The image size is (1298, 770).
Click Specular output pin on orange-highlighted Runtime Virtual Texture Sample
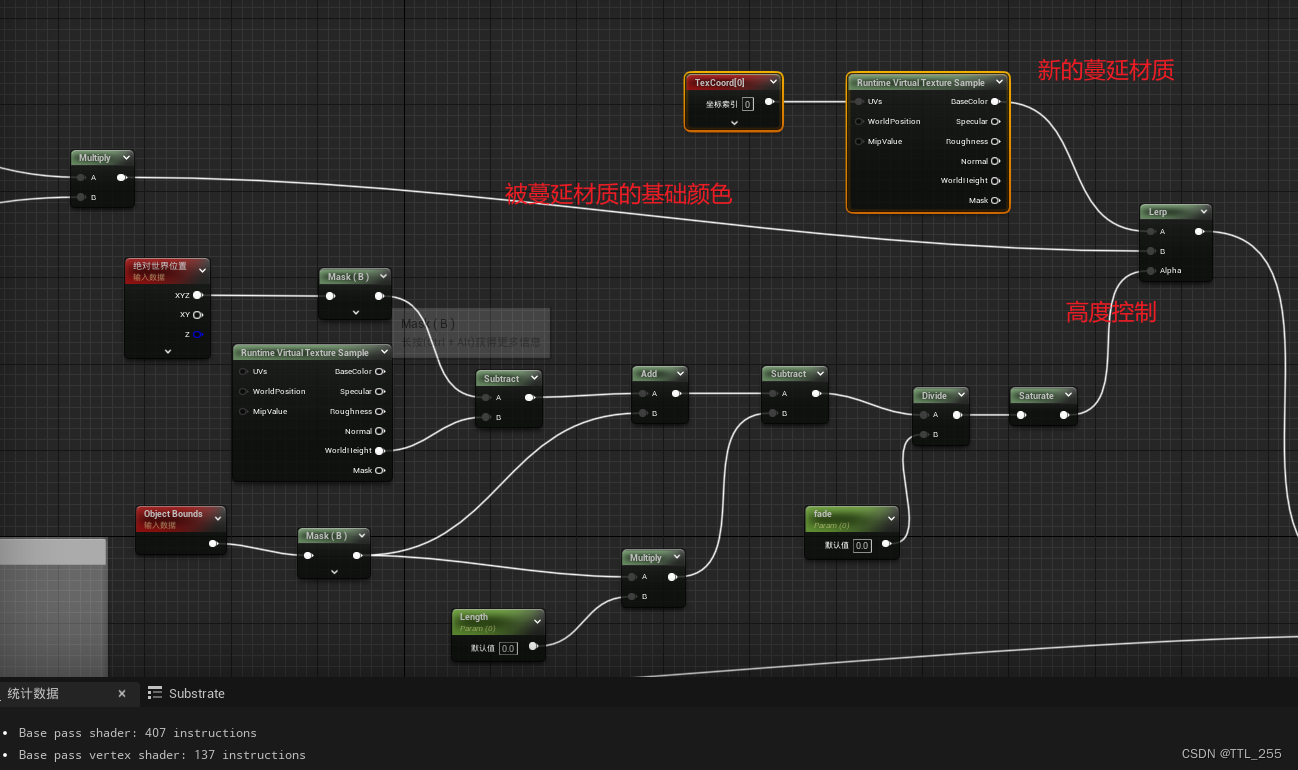996,121
